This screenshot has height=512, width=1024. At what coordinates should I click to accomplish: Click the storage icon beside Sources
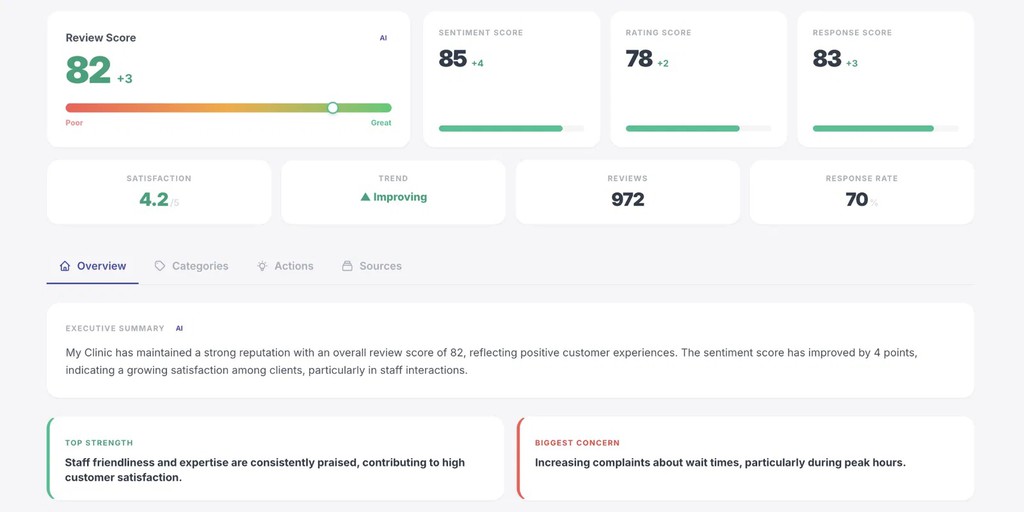coord(347,266)
